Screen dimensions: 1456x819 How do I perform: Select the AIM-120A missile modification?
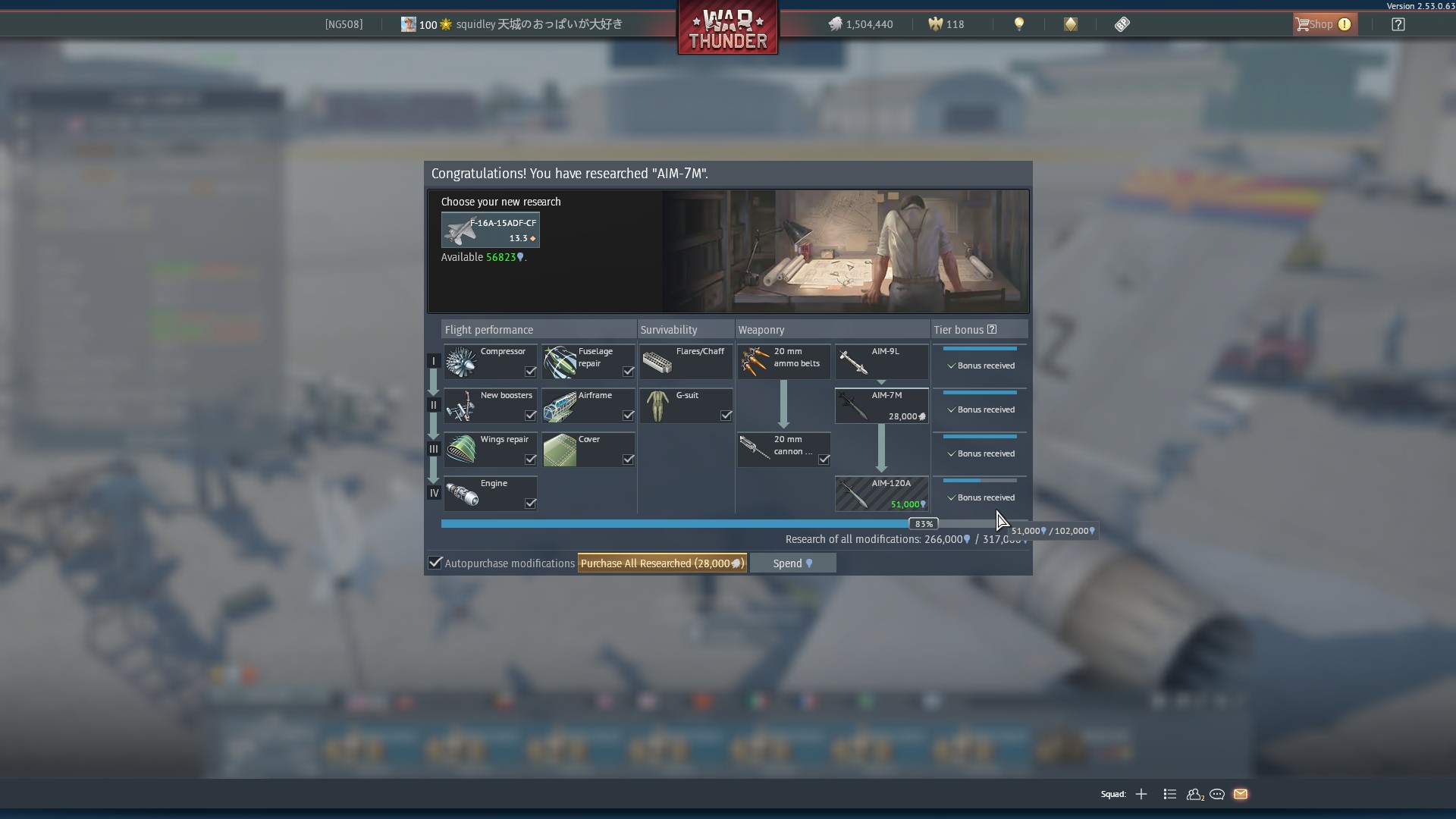tap(881, 494)
